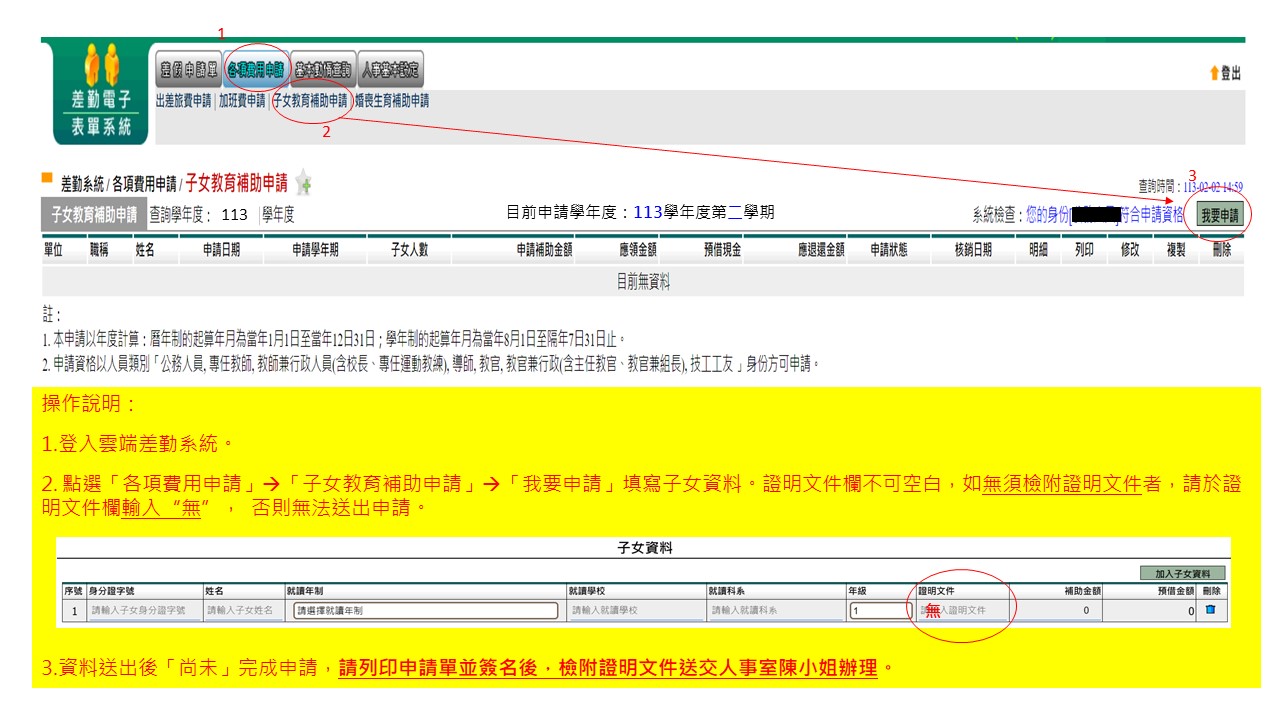Click the 加入子女資料 button

point(1182,574)
